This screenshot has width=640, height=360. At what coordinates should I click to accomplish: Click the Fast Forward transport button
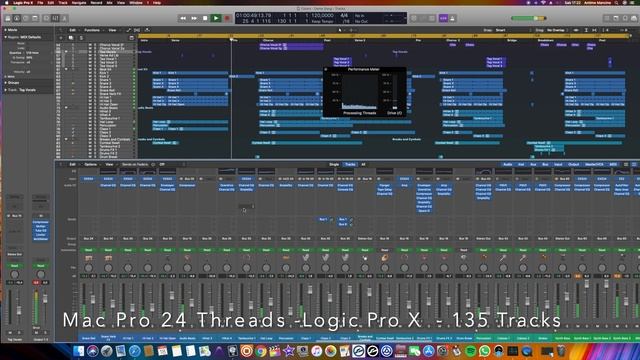click(x=194, y=18)
